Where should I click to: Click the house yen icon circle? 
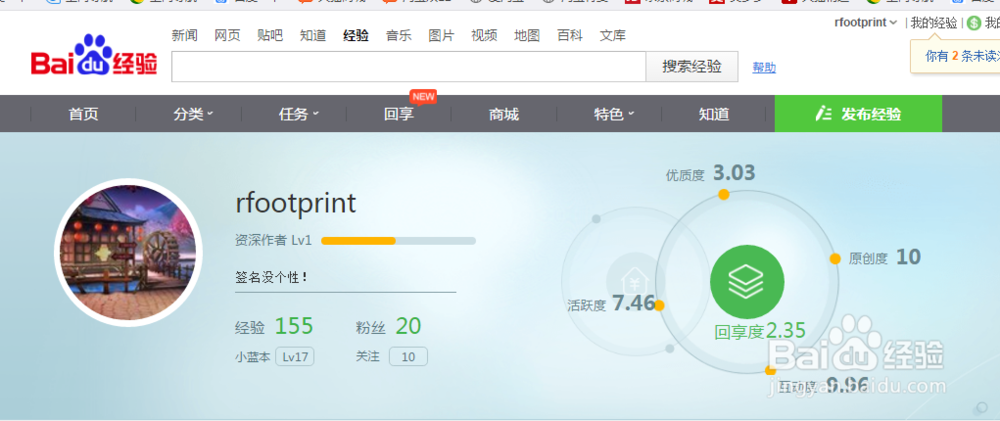coord(635,281)
